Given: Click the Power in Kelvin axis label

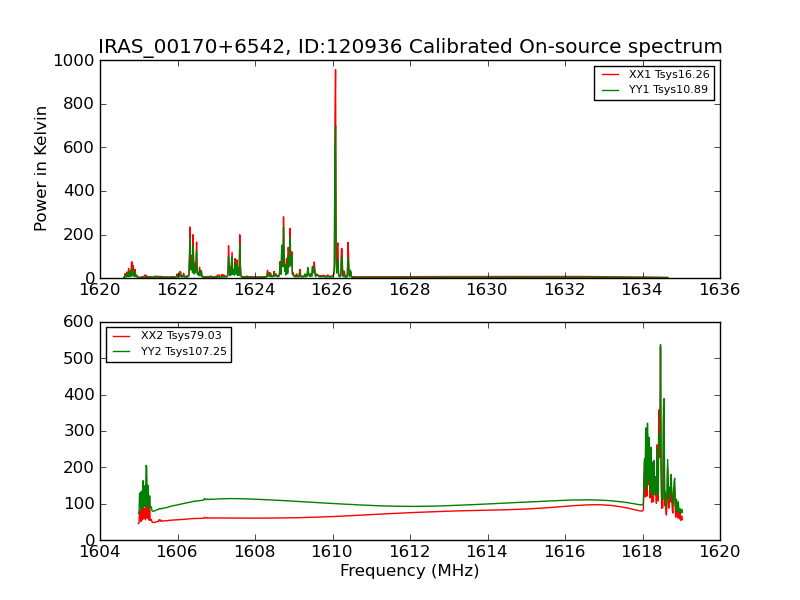Looking at the screenshot, I should 40,169.
